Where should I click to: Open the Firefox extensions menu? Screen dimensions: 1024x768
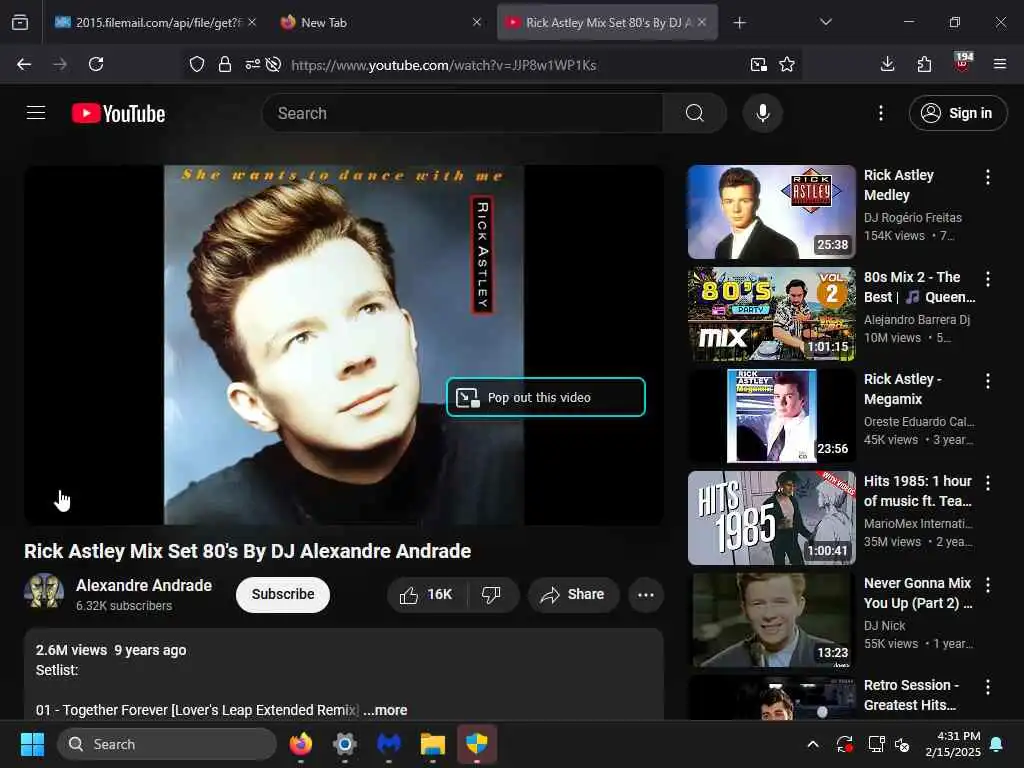[x=924, y=64]
